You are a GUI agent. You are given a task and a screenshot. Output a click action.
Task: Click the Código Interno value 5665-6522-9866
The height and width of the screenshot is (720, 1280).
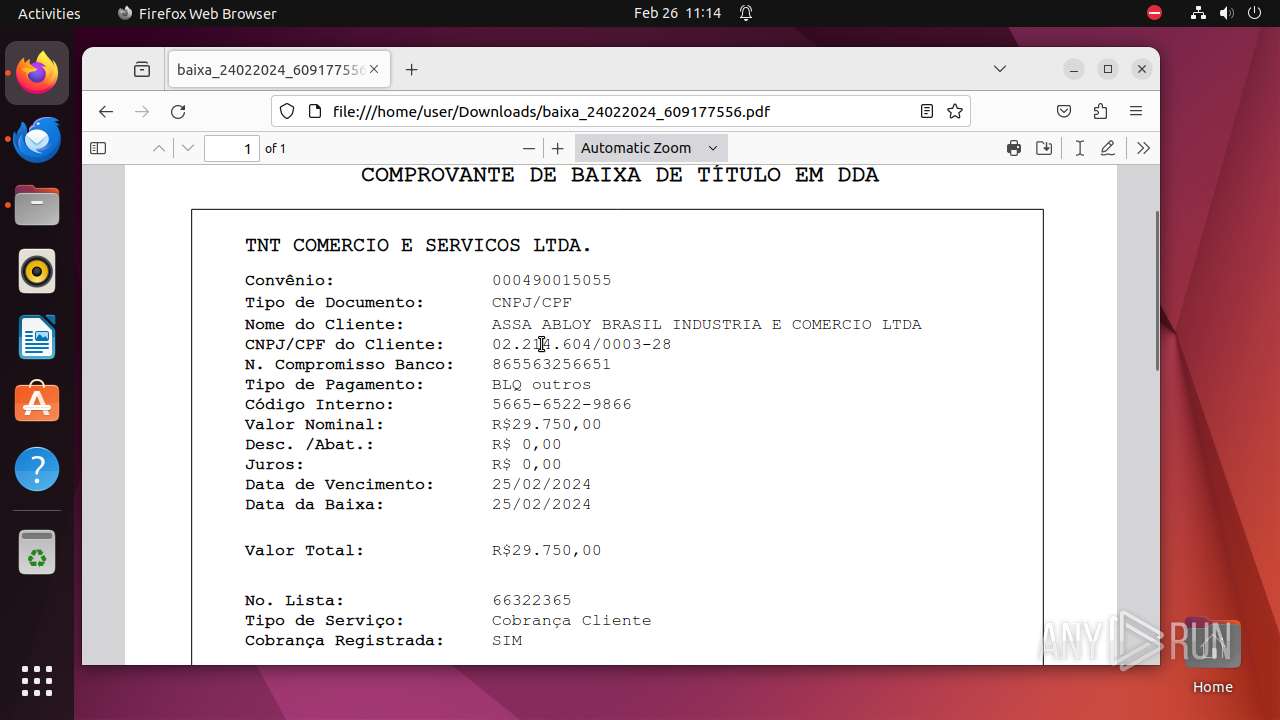561,405
